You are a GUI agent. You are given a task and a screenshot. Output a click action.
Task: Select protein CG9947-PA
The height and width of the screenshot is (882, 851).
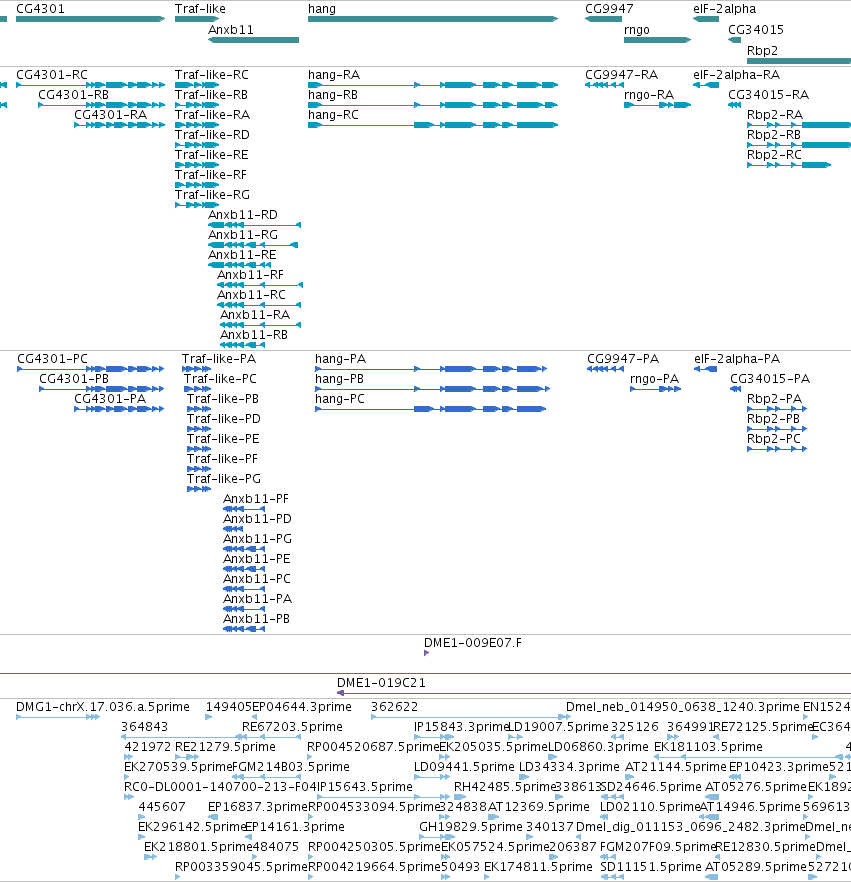606,369
